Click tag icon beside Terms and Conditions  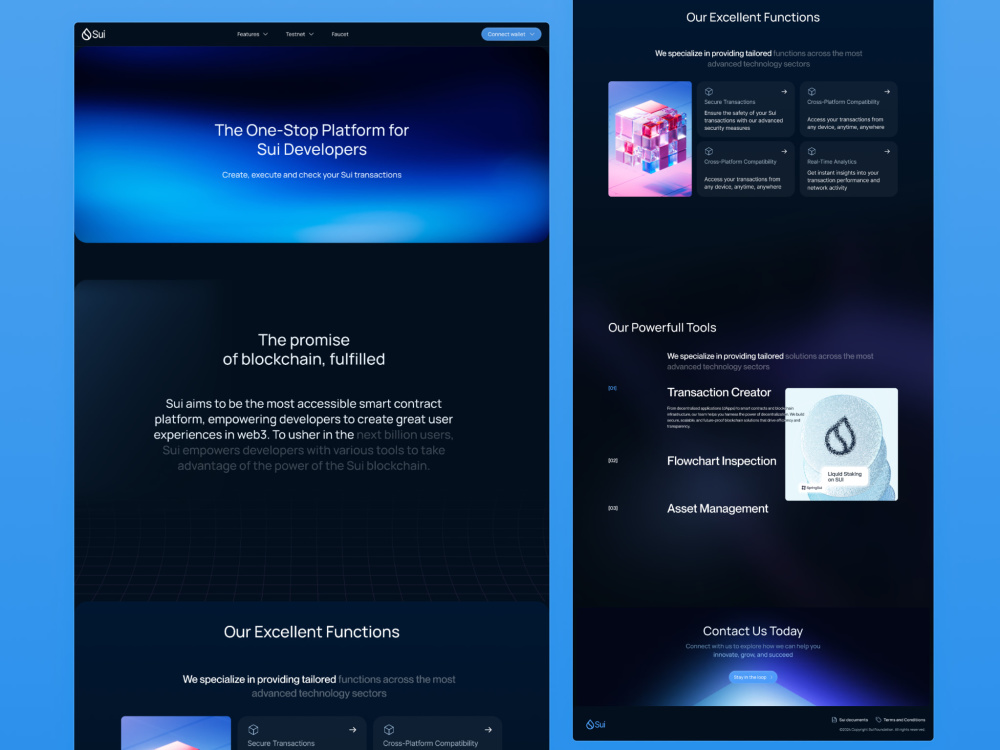click(x=878, y=720)
